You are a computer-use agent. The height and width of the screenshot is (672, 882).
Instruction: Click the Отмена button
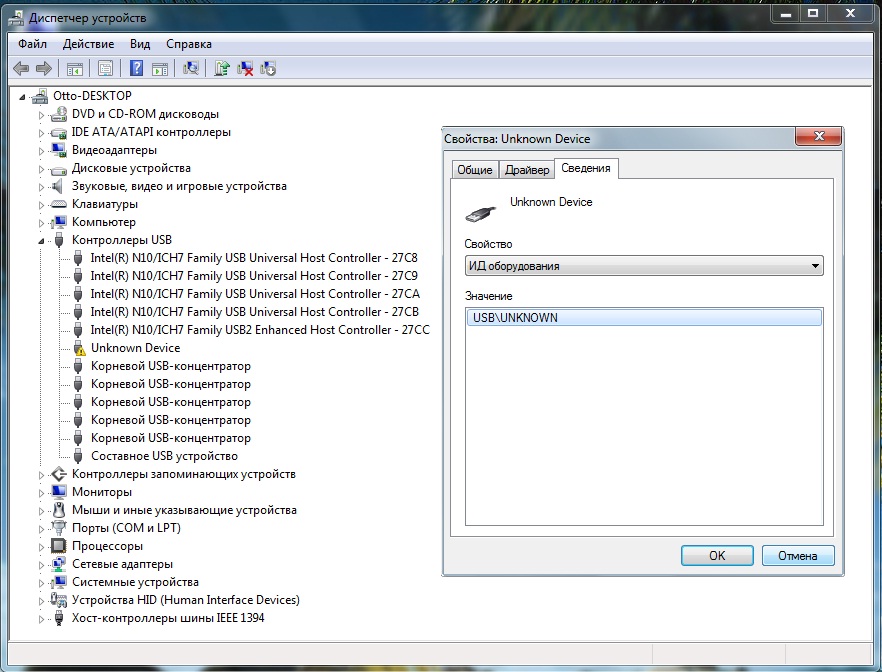pyautogui.click(x=798, y=556)
